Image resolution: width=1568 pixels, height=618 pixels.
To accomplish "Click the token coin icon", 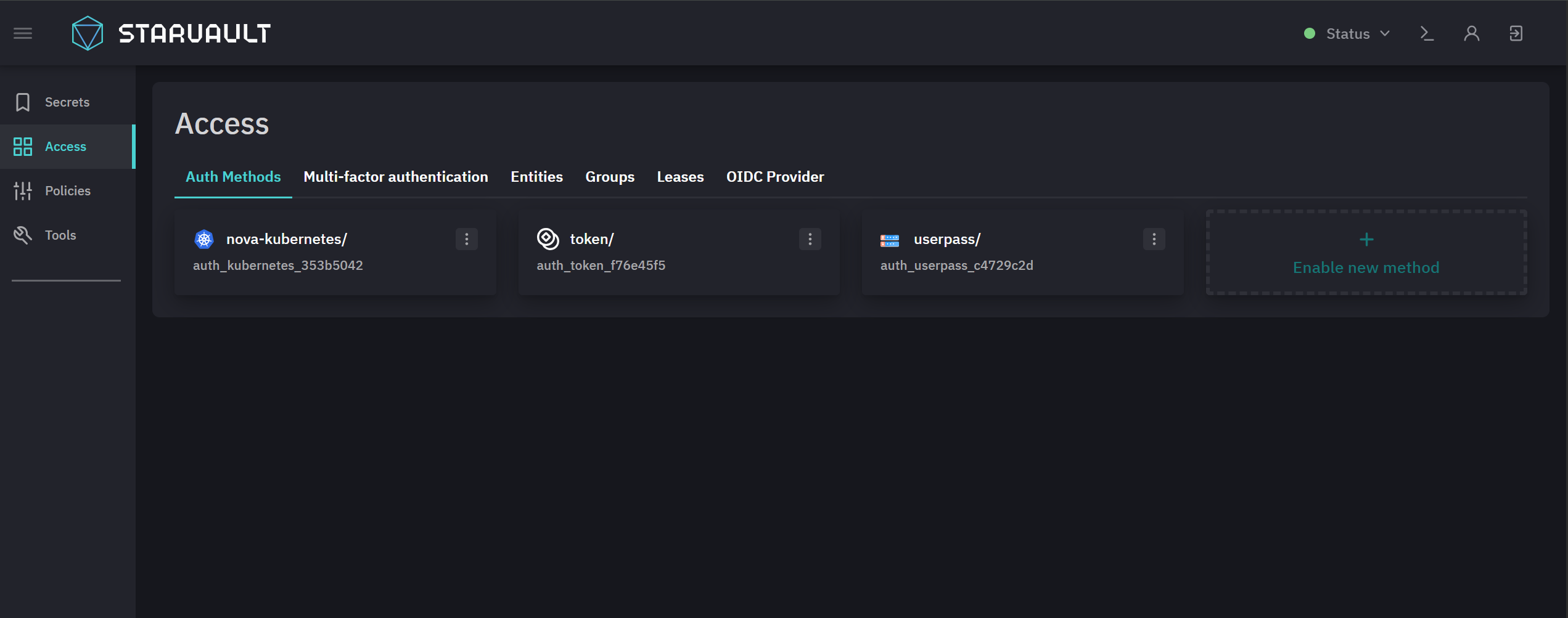I will 548,239.
